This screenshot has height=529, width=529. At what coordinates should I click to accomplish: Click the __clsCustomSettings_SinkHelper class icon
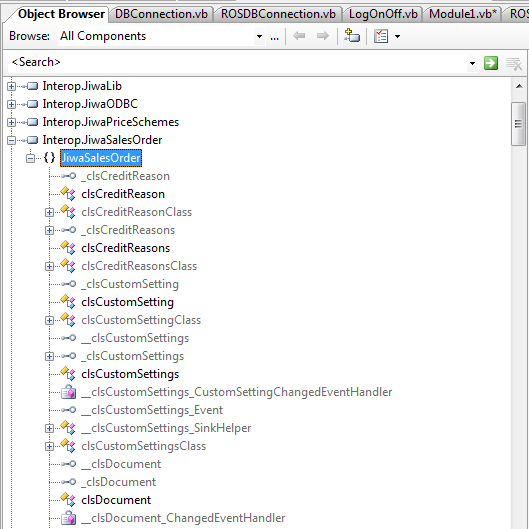point(68,427)
